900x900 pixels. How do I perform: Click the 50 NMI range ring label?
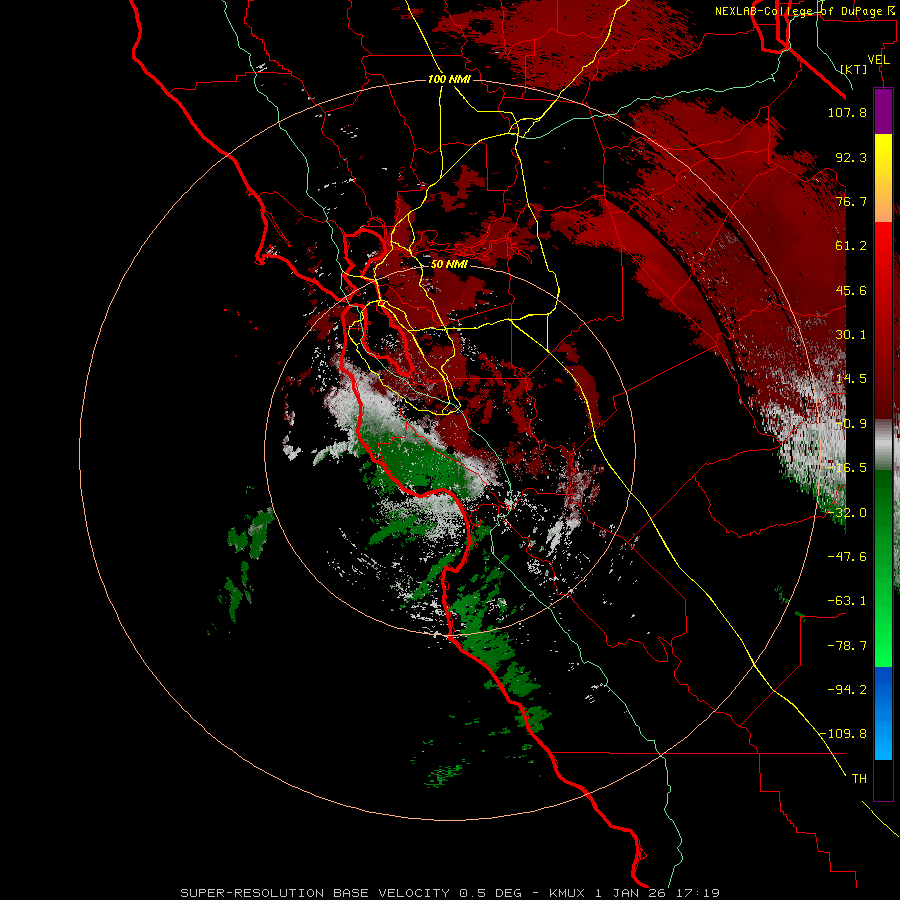(449, 265)
